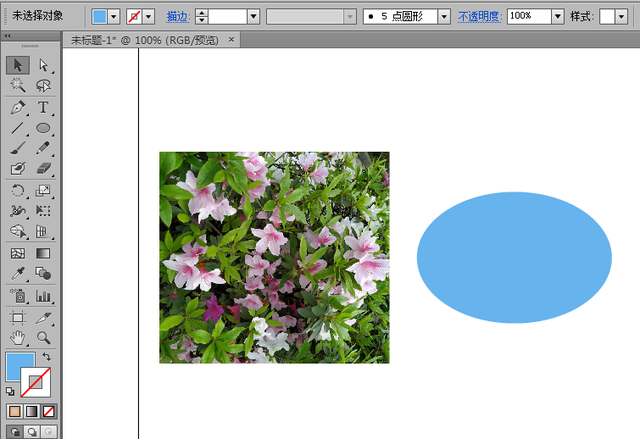Image resolution: width=640 pixels, height=439 pixels.
Task: Switch paint mode to Gradient
Action: tap(32, 411)
